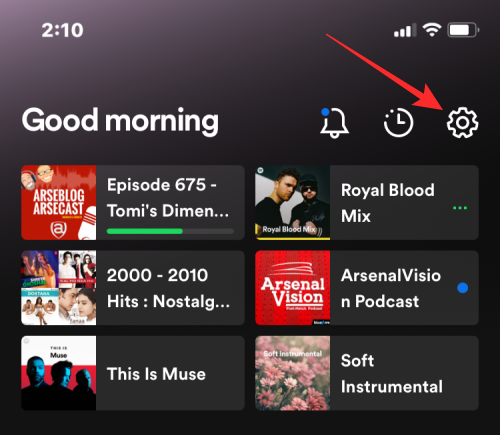500x435 pixels.
Task: Open This Is Muse title text
Action: click(x=156, y=374)
